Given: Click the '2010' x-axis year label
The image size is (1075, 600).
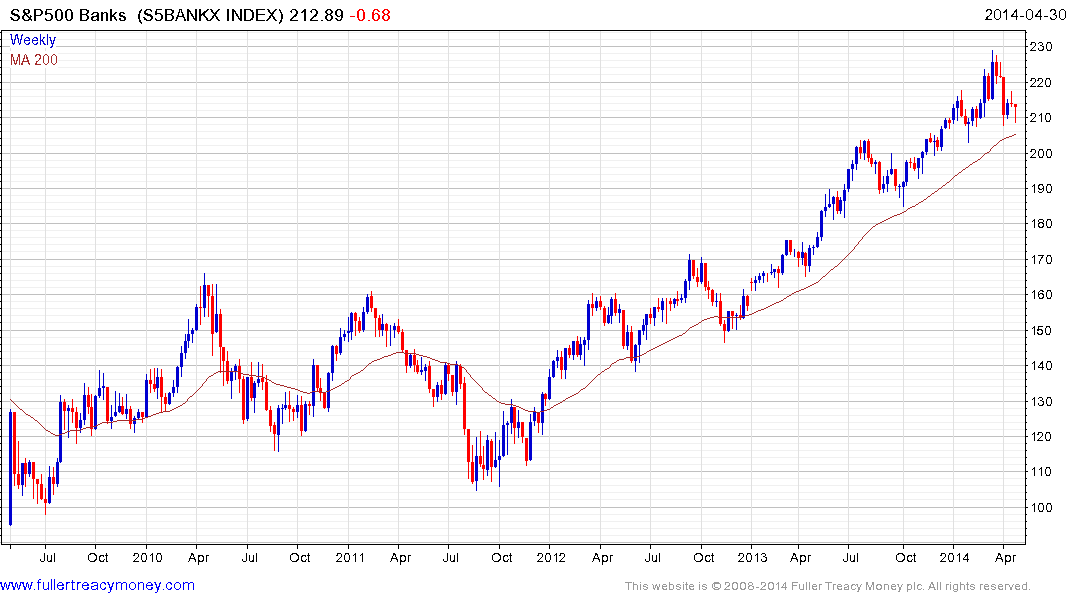Looking at the screenshot, I should pos(147,557).
